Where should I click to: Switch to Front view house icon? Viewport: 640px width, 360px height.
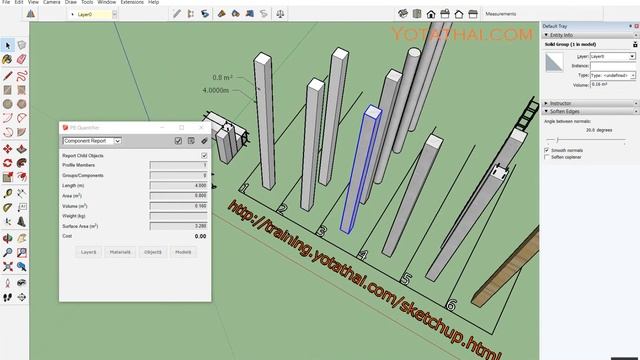pos(431,14)
